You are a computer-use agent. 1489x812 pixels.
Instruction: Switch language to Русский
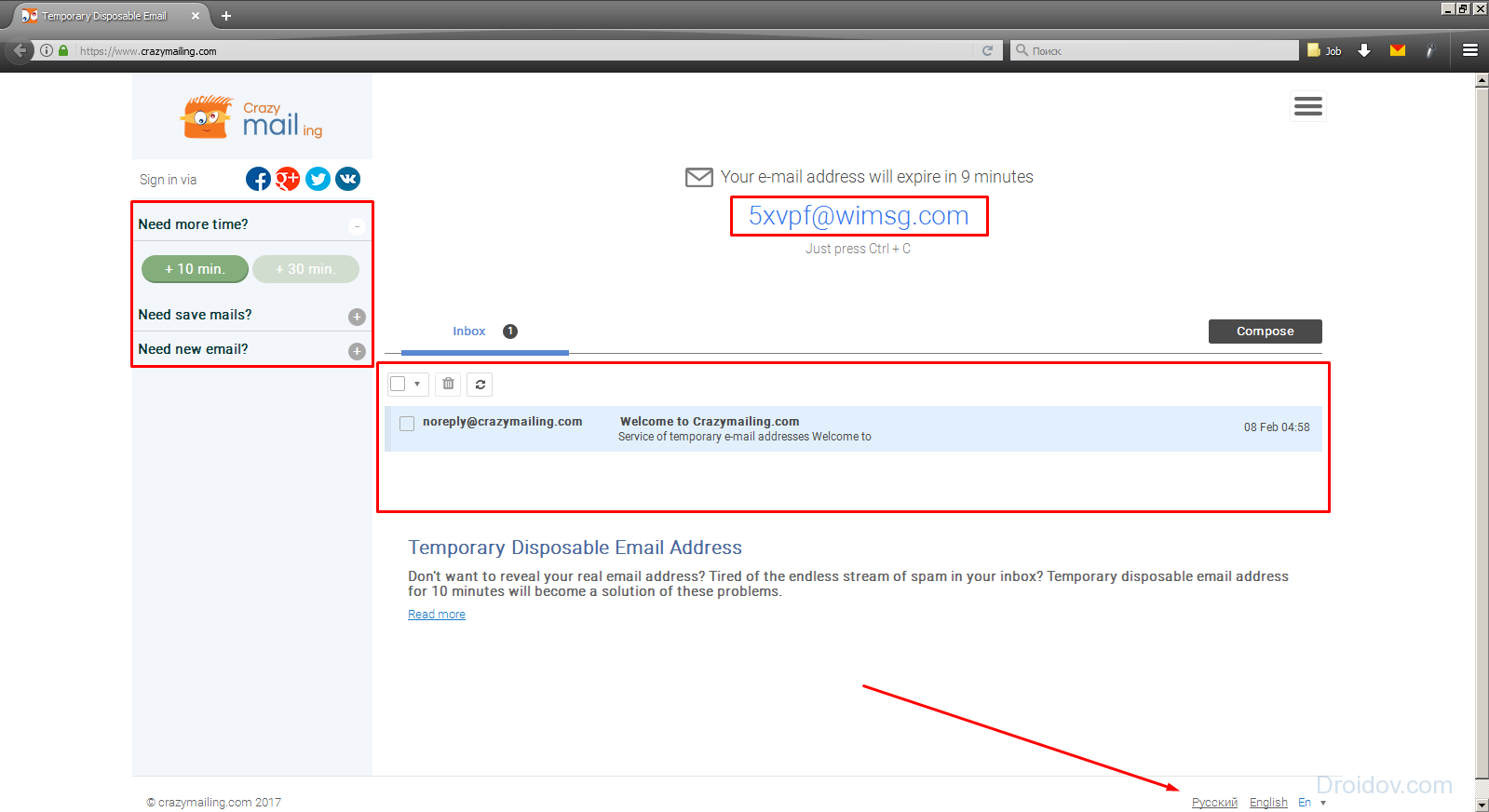tap(1214, 803)
